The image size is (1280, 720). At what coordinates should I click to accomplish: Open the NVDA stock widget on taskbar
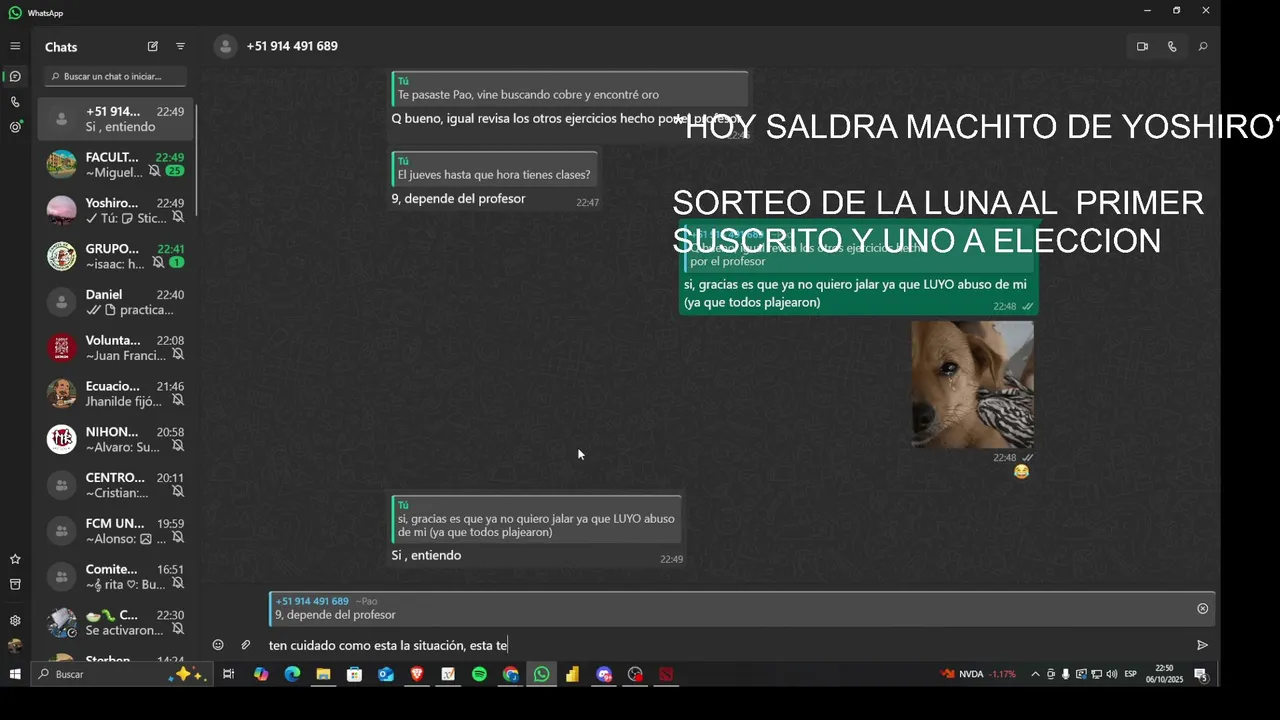[978, 675]
